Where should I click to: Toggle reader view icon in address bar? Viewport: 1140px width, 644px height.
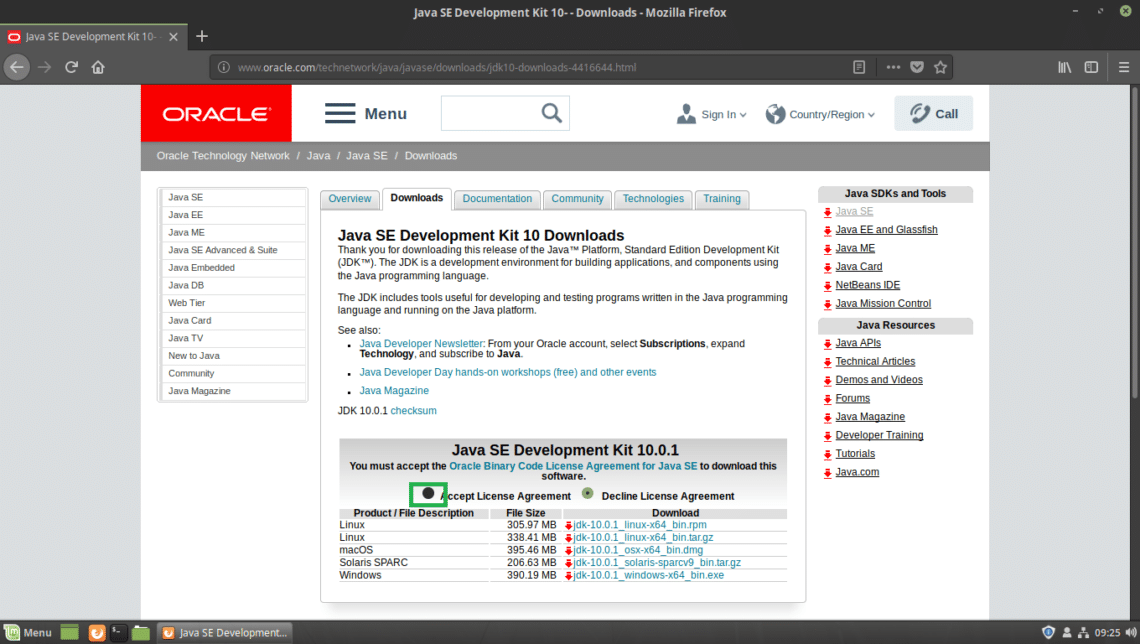pyautogui.click(x=859, y=68)
